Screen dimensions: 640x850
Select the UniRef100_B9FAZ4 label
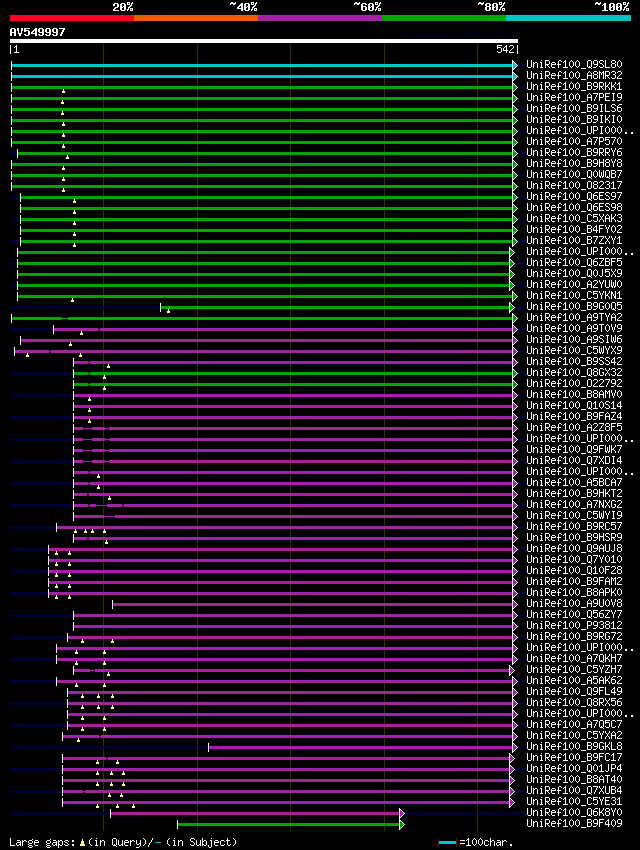tap(574, 416)
